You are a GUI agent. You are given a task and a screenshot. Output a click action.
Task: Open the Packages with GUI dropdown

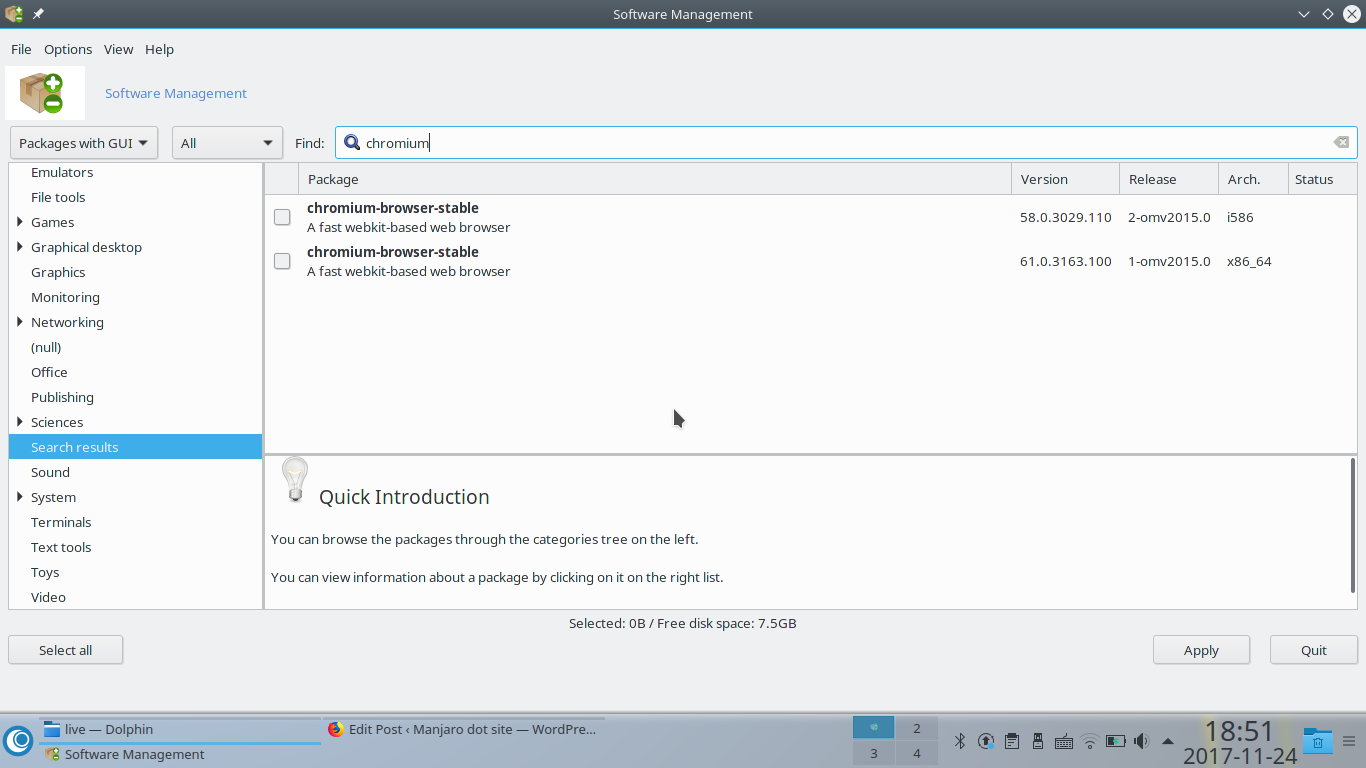pos(84,143)
